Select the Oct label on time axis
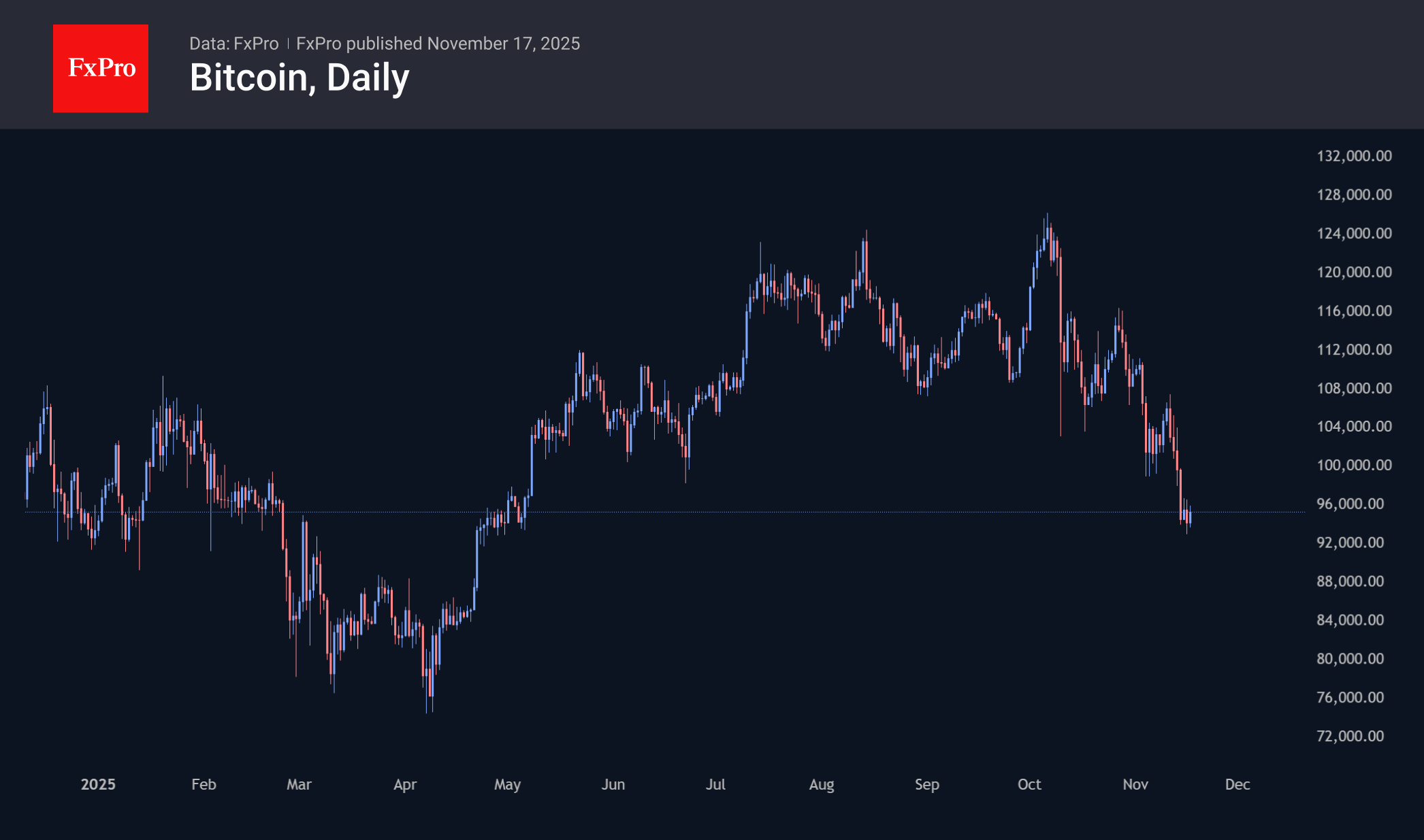 1029,784
